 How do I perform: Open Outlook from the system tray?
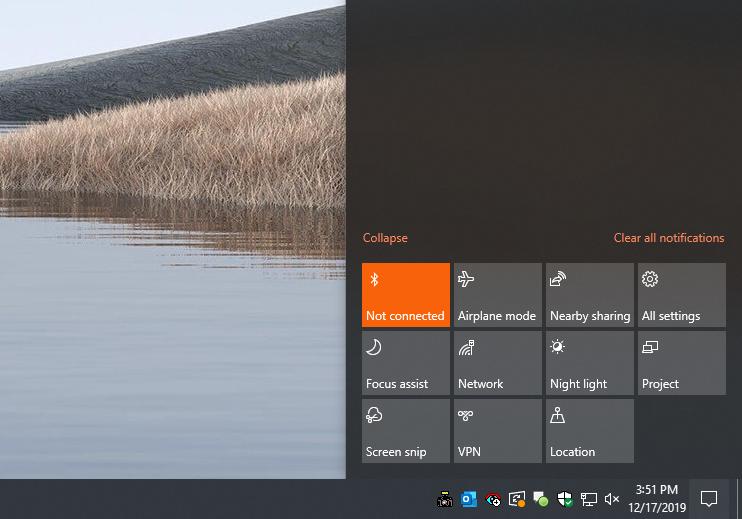468,499
